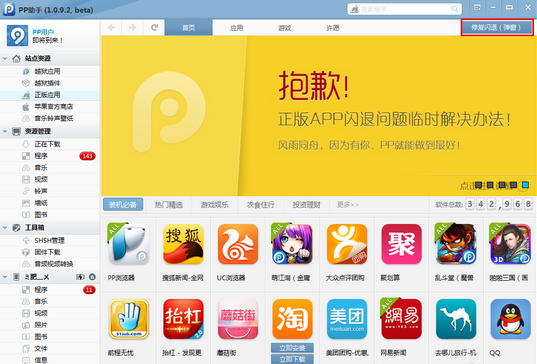537x364 pixels.
Task: Focus the search input in the title bar
Action: point(404,9)
